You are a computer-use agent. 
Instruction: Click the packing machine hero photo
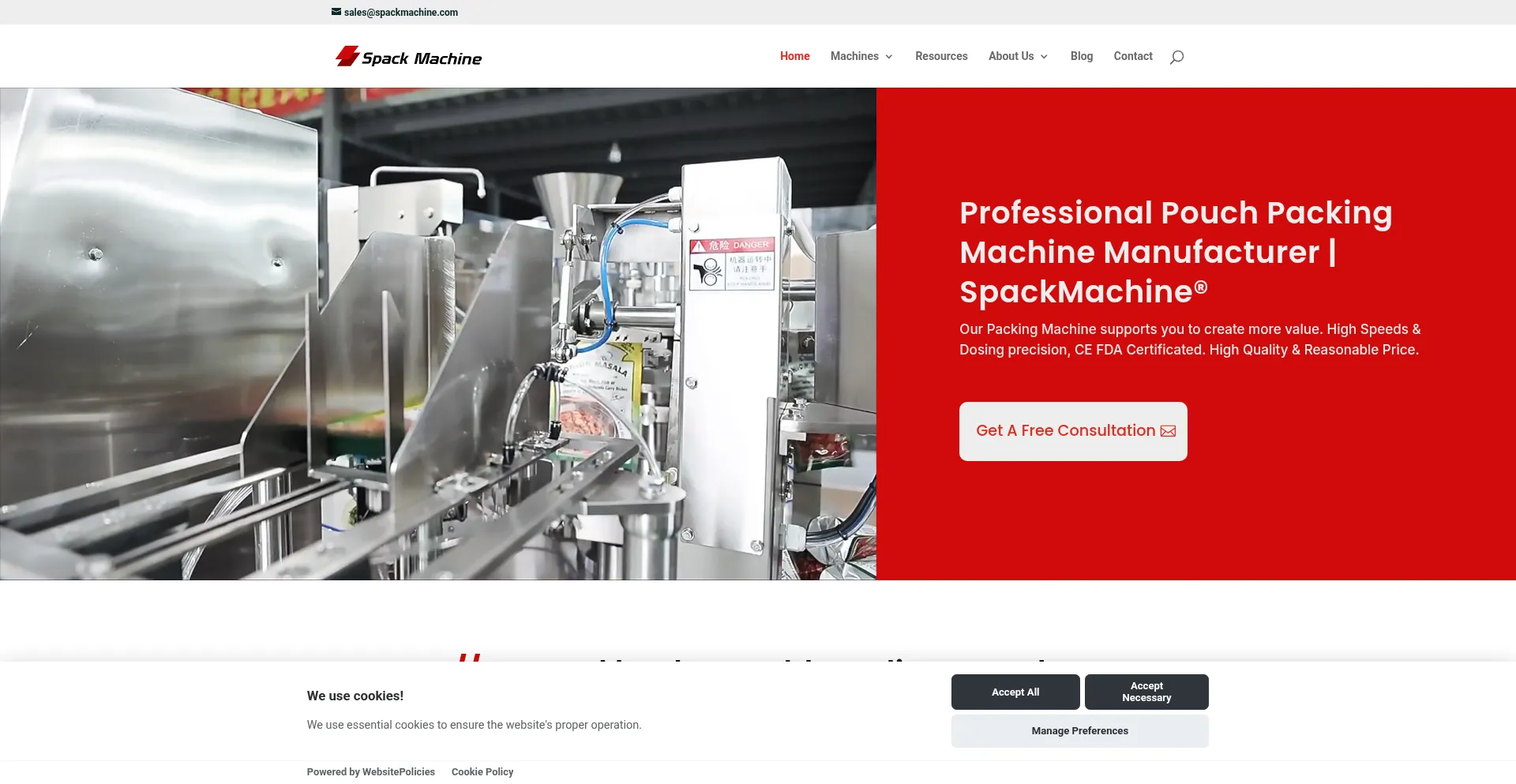pos(438,334)
